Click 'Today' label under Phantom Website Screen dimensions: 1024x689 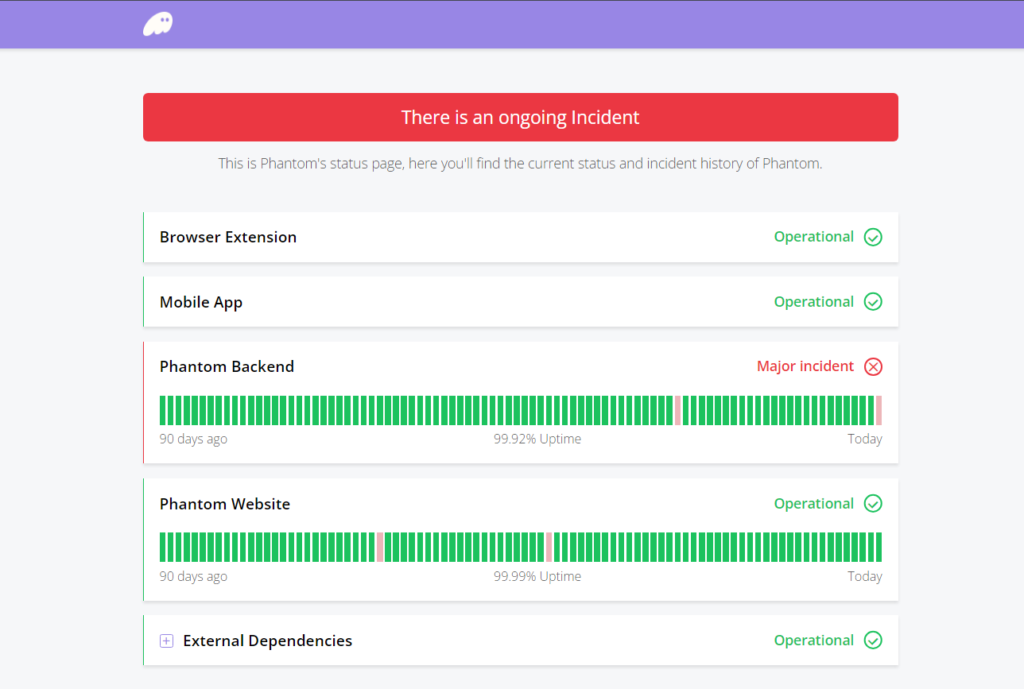pos(865,576)
